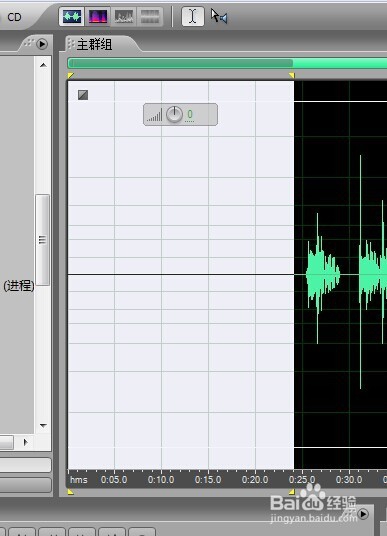The width and height of the screenshot is (387, 536).
Task: Click the green horizontal zoom navigation bar
Action: 227,63
